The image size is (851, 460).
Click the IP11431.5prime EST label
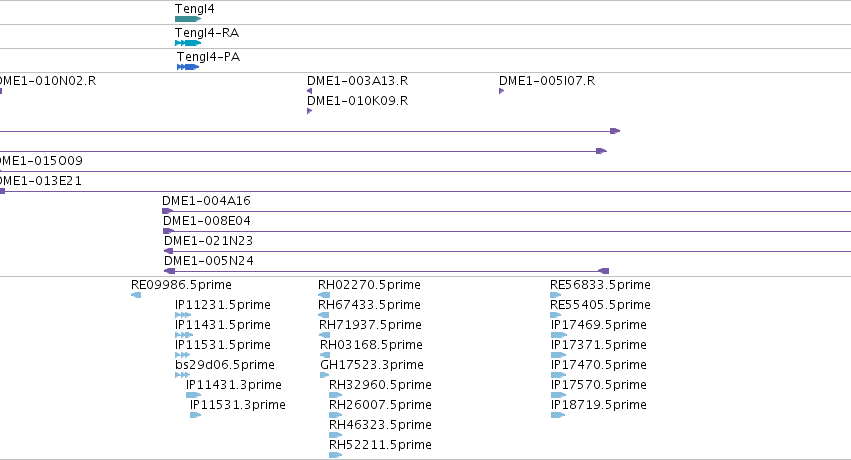pos(223,325)
